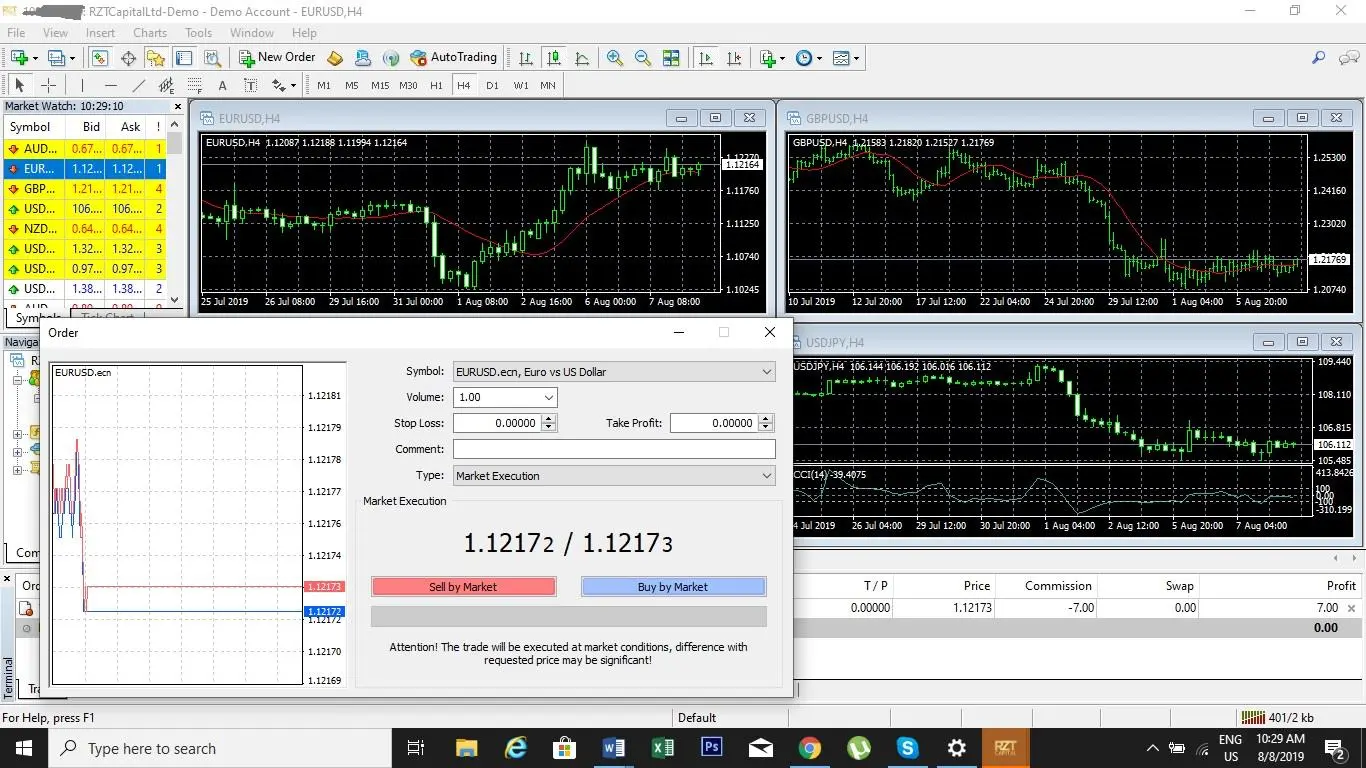Click the Comment input field
Viewport: 1366px width, 768px height.
click(614, 449)
